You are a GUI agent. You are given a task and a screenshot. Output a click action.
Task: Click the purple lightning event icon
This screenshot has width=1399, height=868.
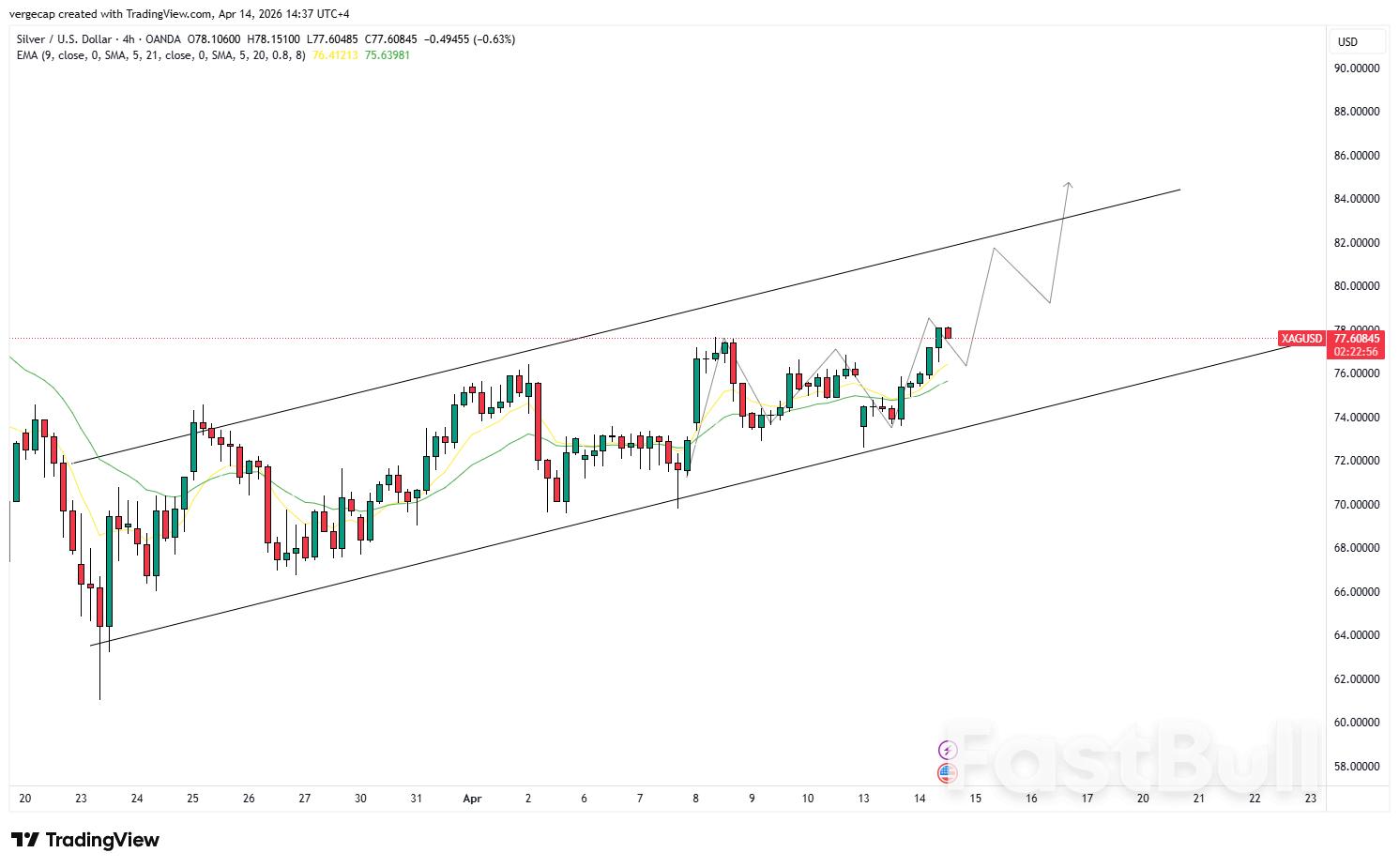947,750
